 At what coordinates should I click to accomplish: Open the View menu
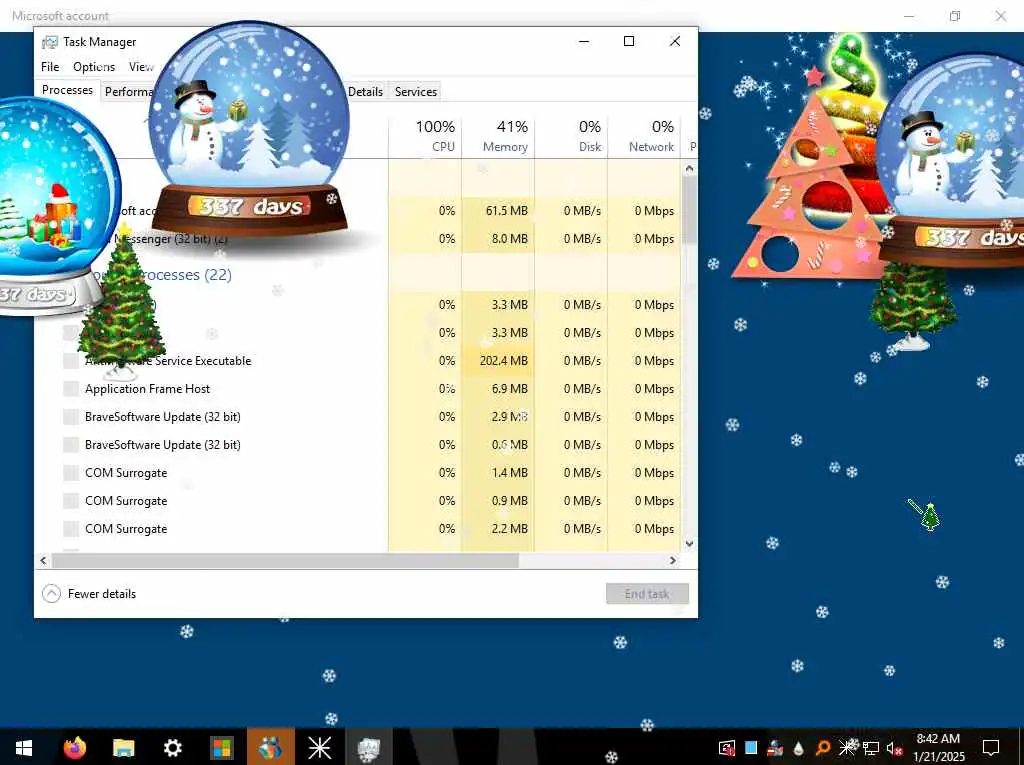(x=140, y=67)
